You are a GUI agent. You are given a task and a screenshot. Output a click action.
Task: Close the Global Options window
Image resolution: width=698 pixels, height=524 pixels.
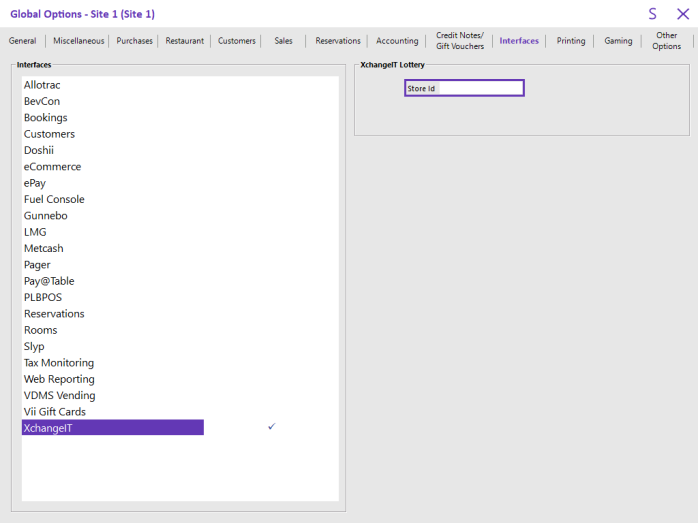point(682,14)
